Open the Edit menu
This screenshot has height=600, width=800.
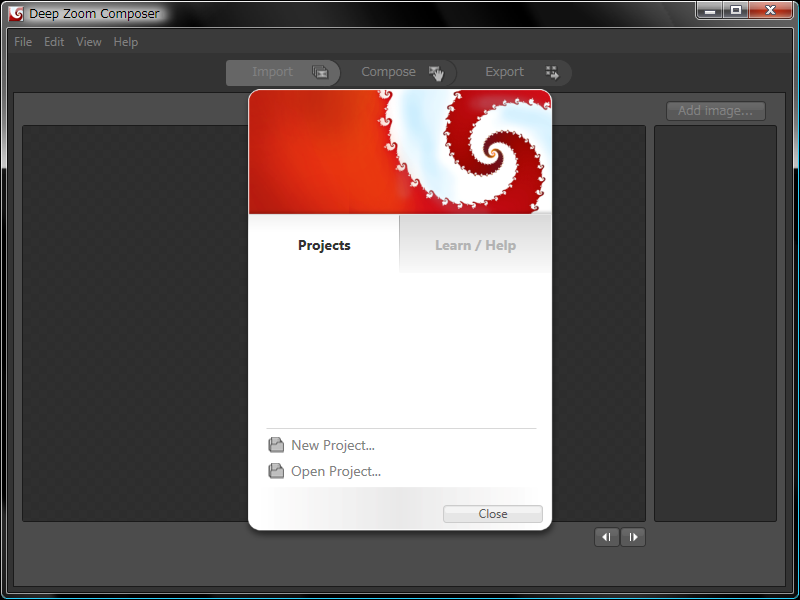(x=54, y=42)
